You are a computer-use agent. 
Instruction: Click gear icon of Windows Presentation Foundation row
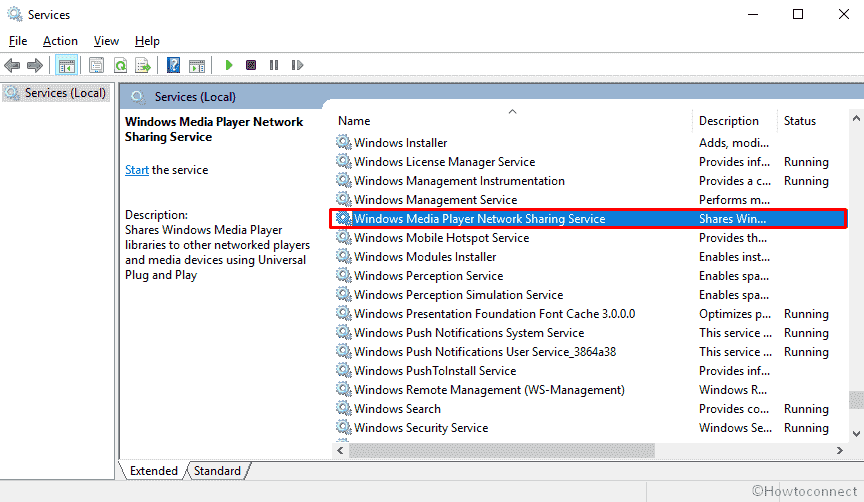tap(344, 314)
